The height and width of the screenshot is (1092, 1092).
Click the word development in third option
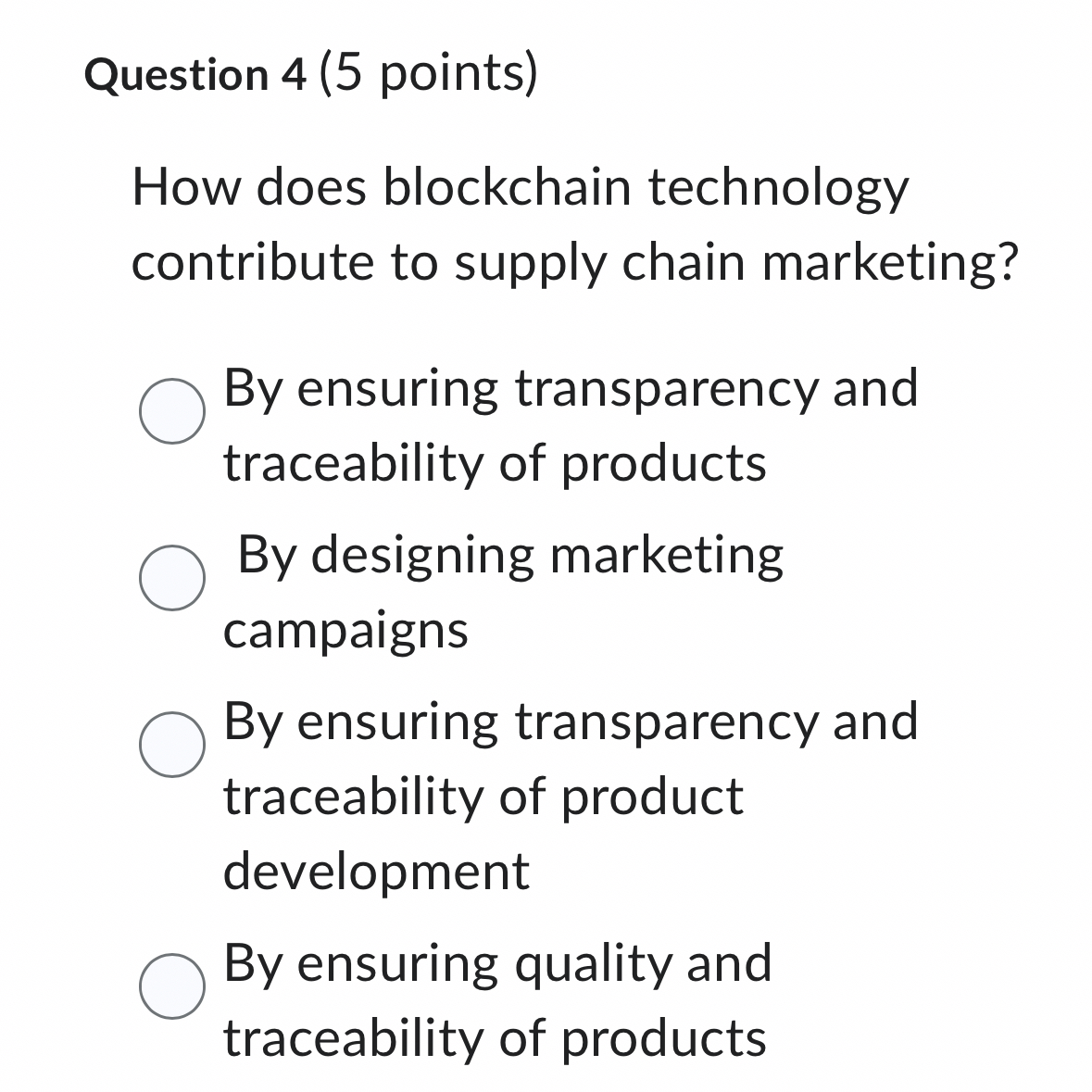[x=376, y=872]
